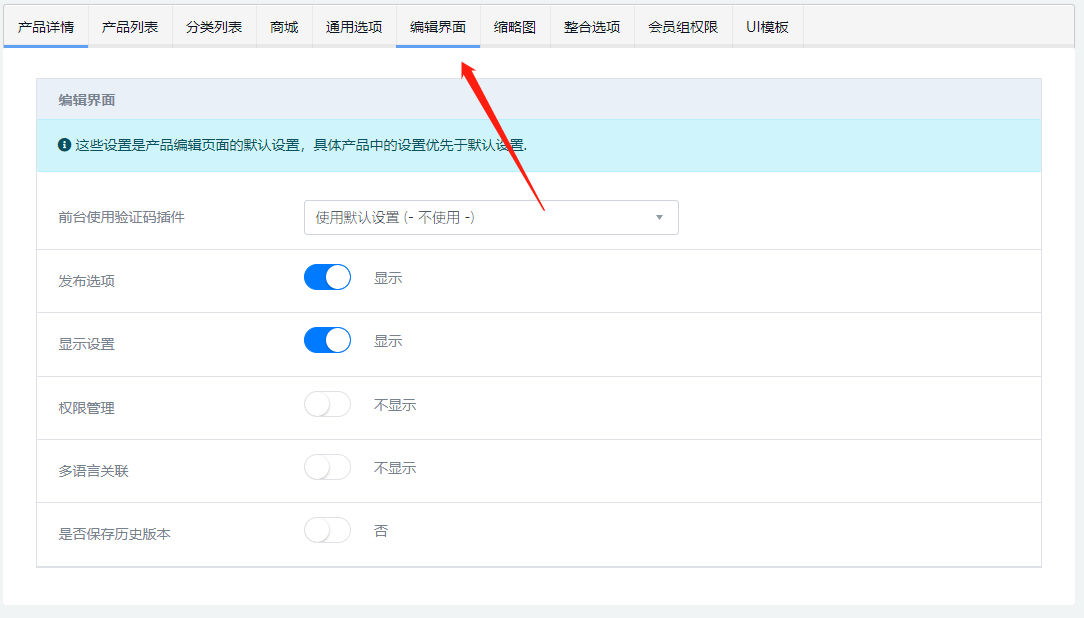
Task: Open the 整合选项 tab
Action: point(592,27)
